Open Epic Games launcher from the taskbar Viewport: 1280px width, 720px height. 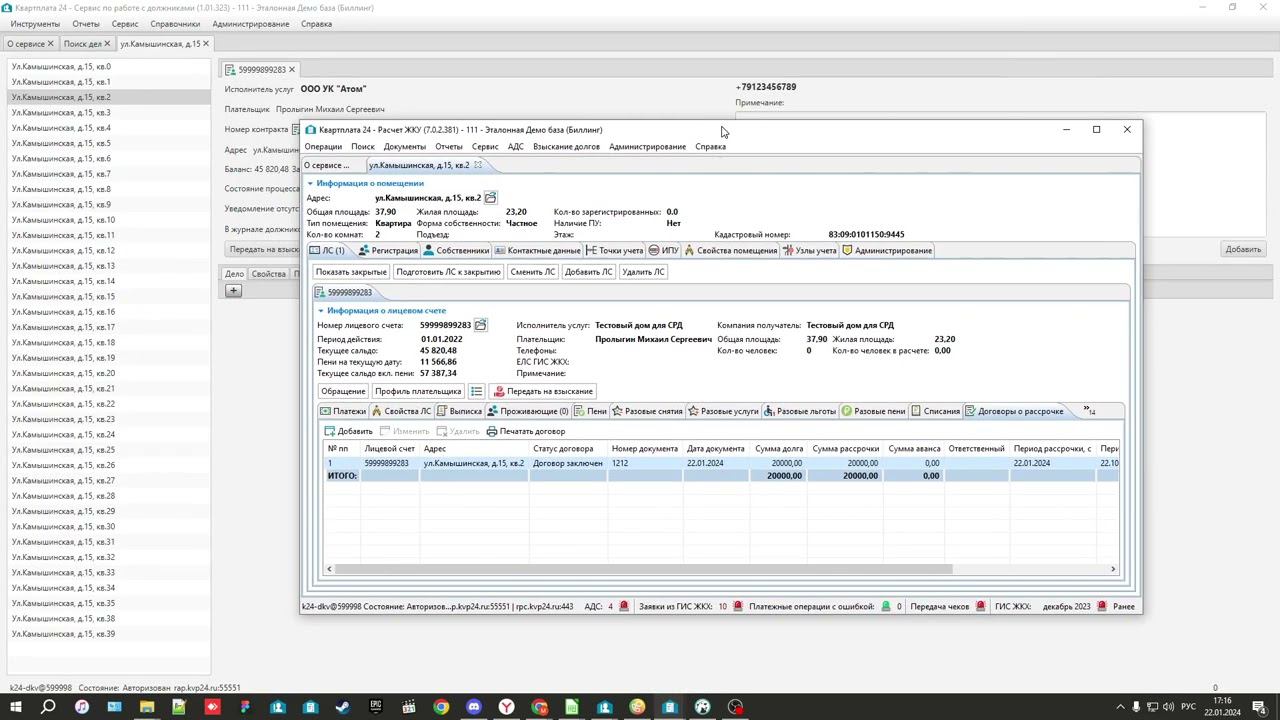point(376,707)
